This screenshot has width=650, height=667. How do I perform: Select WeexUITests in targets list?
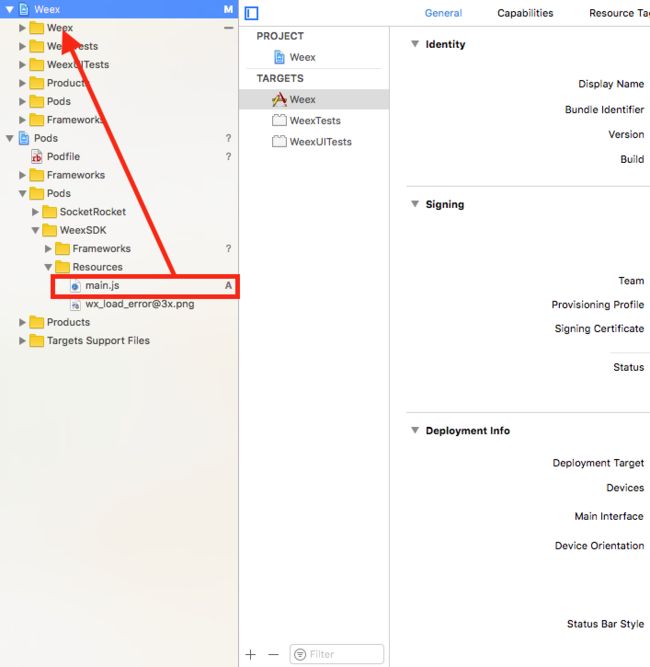coord(314,141)
